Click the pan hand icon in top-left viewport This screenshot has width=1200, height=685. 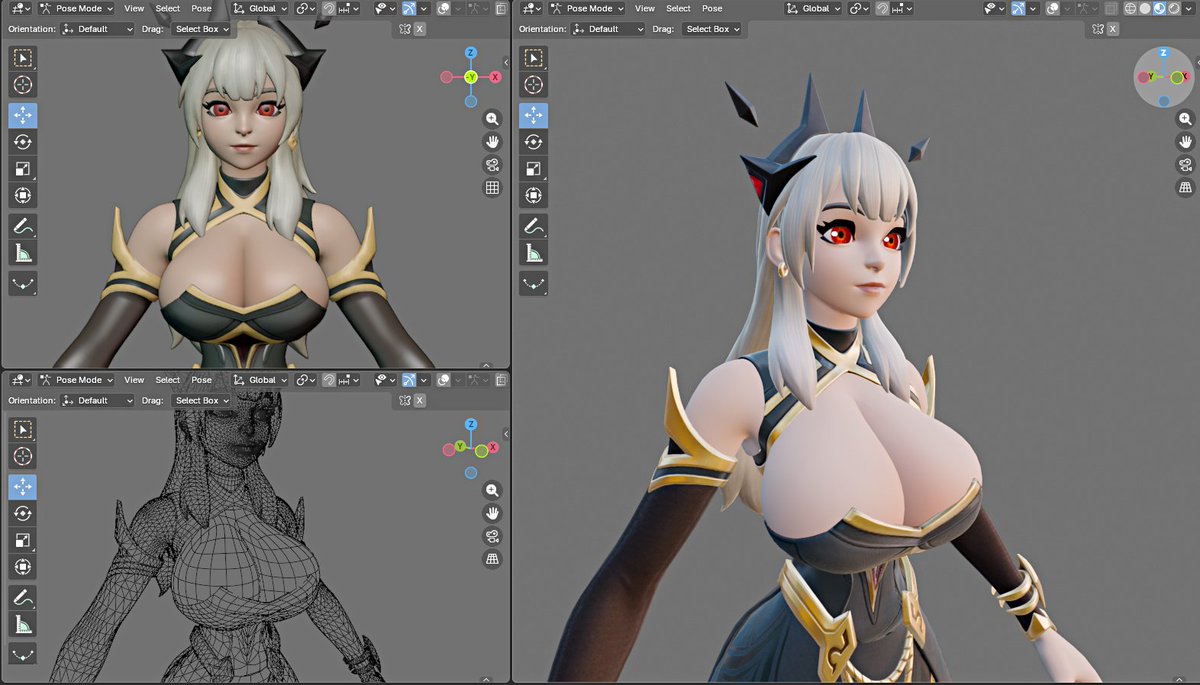pos(492,141)
